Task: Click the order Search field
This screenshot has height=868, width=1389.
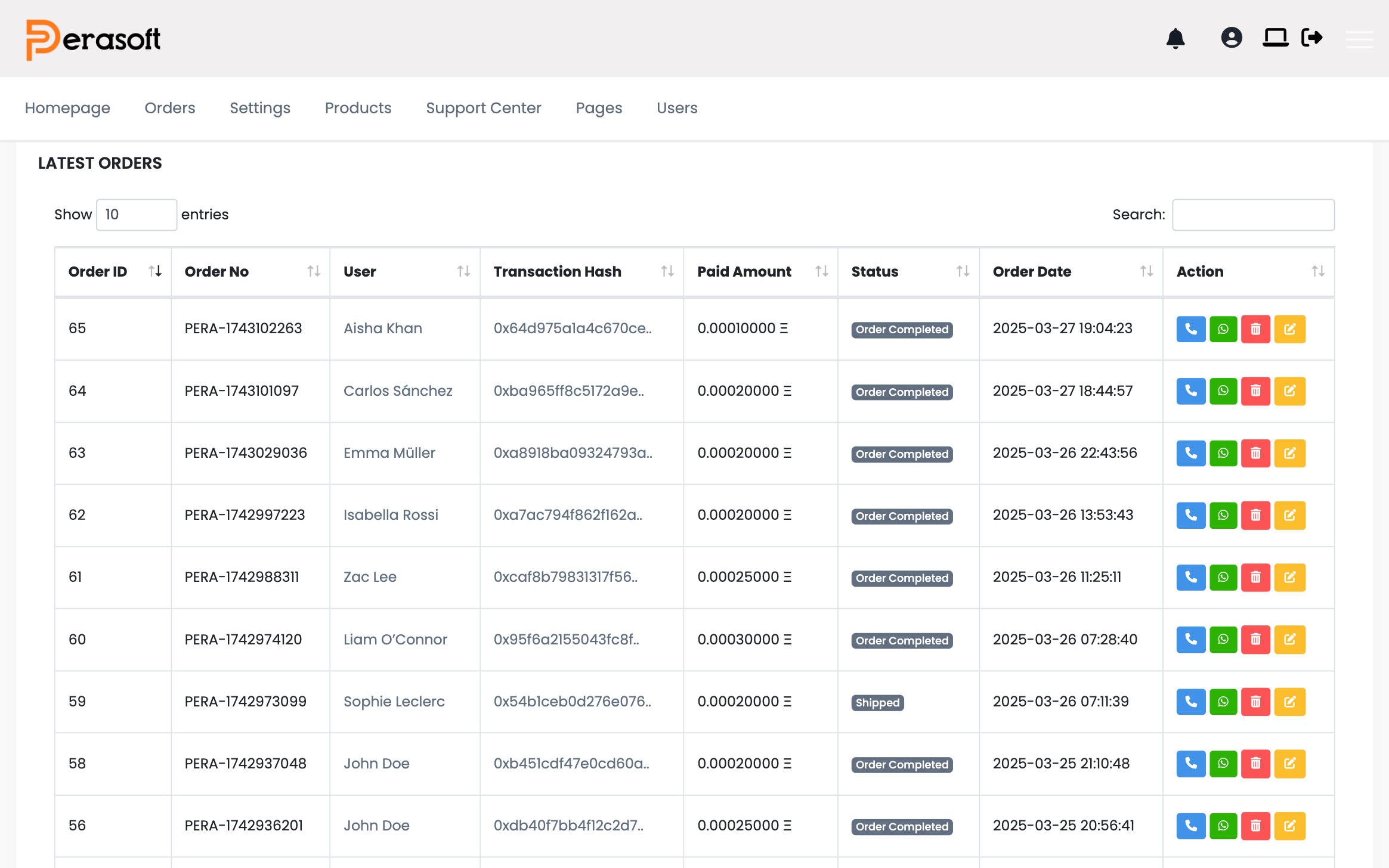Action: pyautogui.click(x=1253, y=215)
